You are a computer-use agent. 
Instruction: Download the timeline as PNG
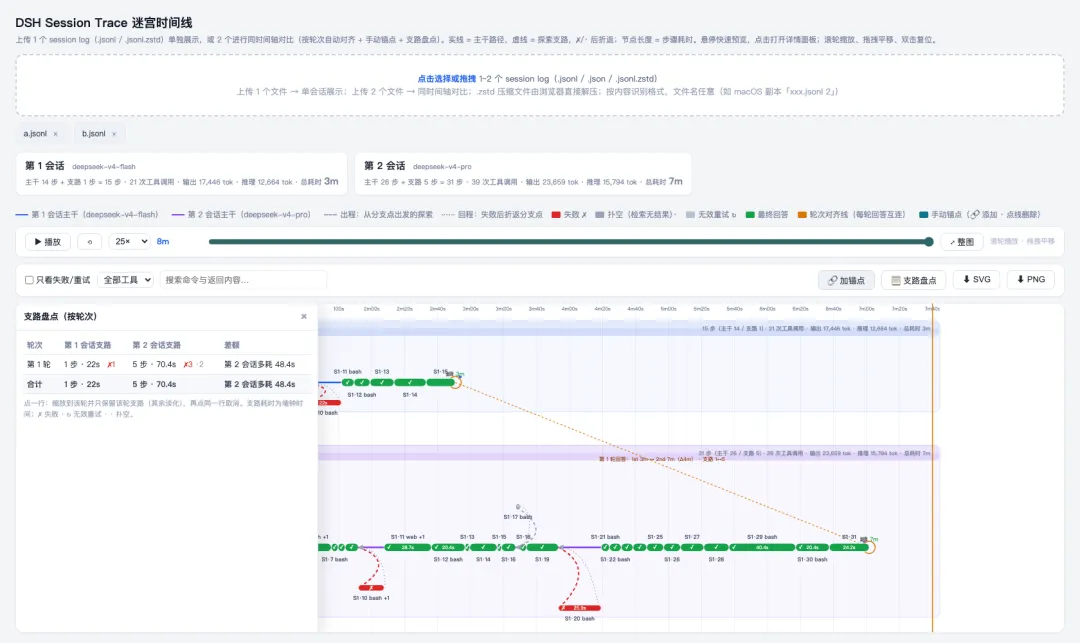(1030, 280)
